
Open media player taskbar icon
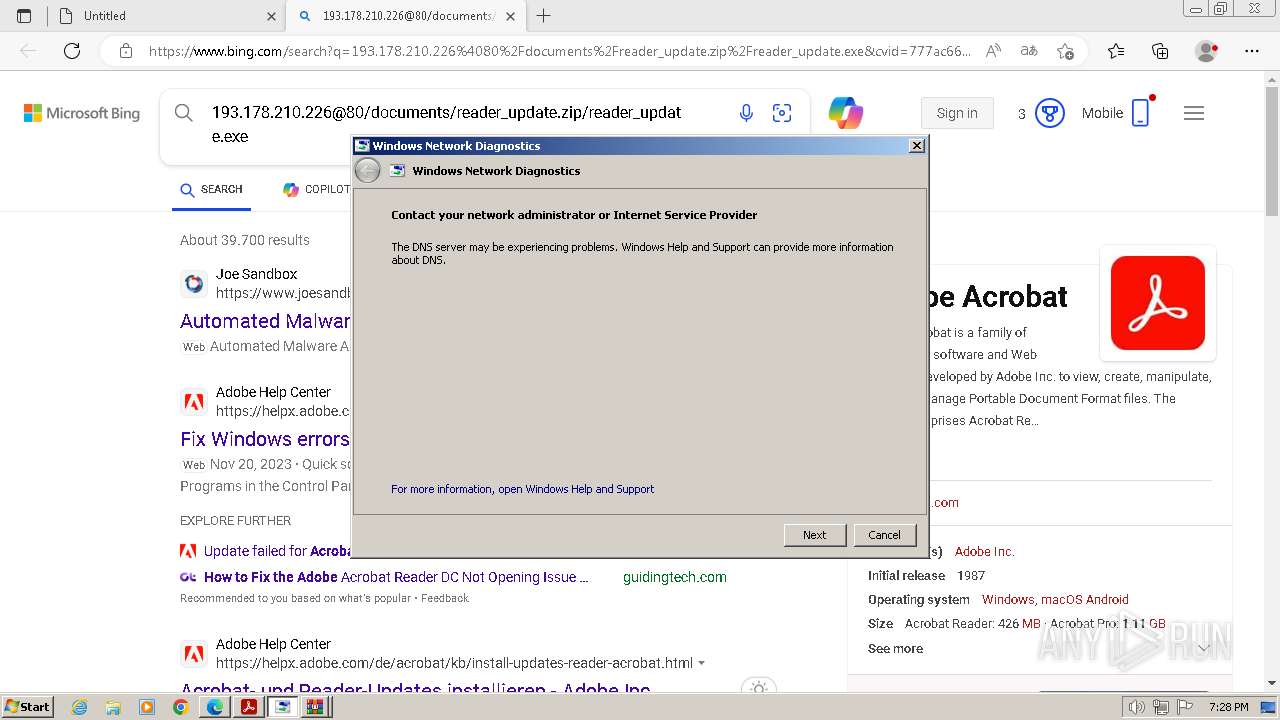tap(147, 707)
